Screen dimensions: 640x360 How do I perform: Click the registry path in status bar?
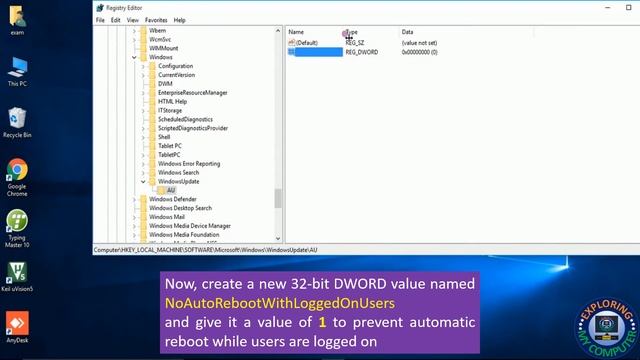[x=205, y=250]
